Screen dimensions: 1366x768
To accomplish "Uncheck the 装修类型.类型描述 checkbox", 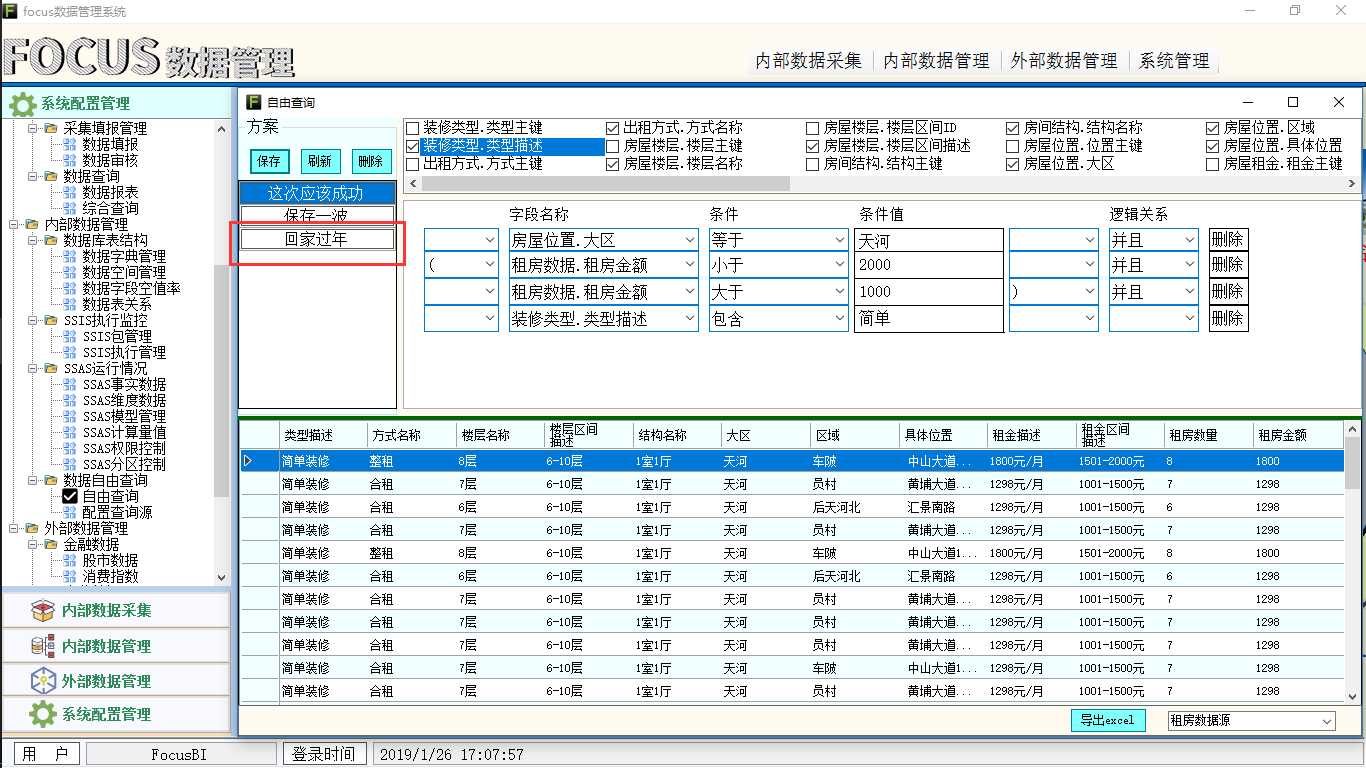I will (412, 146).
